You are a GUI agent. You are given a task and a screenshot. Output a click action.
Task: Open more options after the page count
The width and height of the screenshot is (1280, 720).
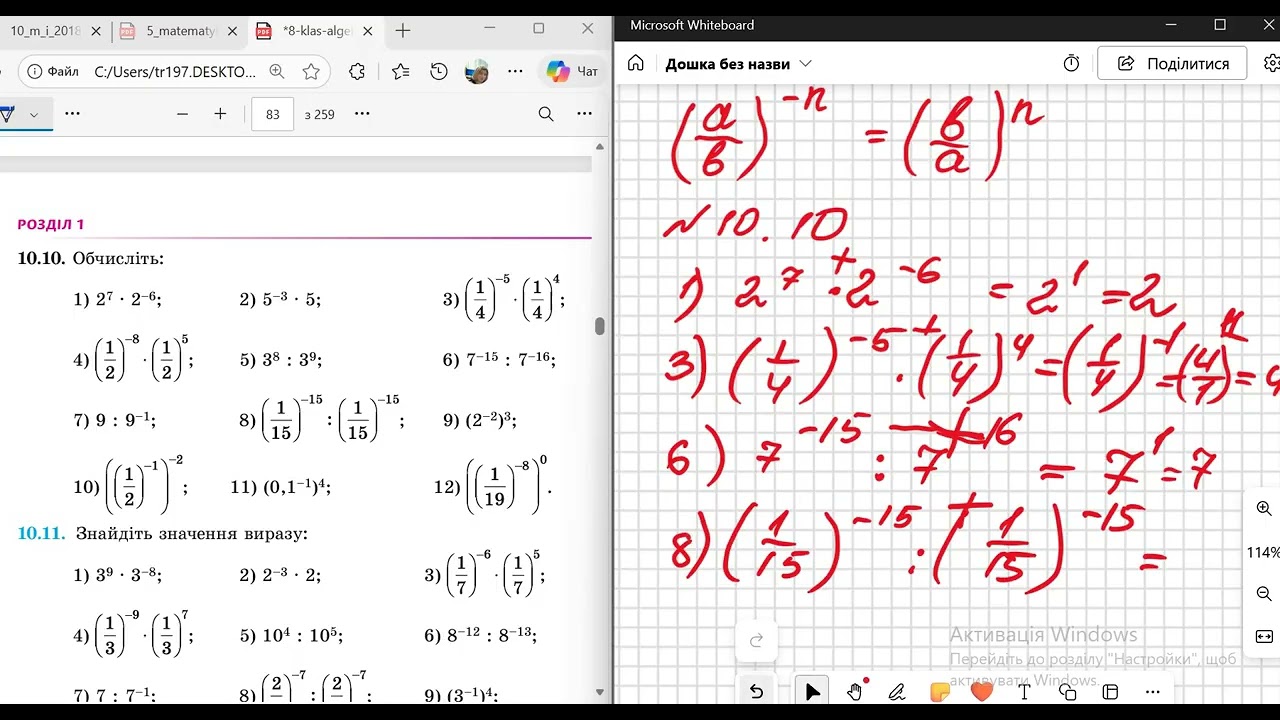click(362, 114)
